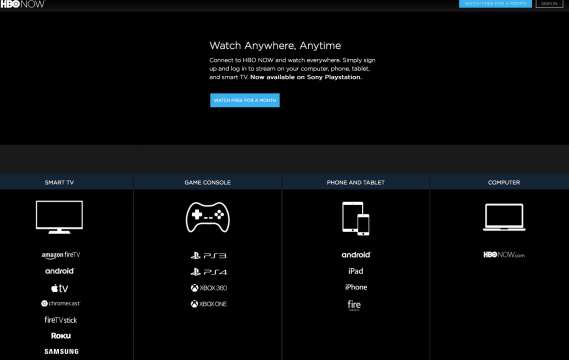
Task: Click the blue Watch Free For A Month button below text
Action: (245, 100)
